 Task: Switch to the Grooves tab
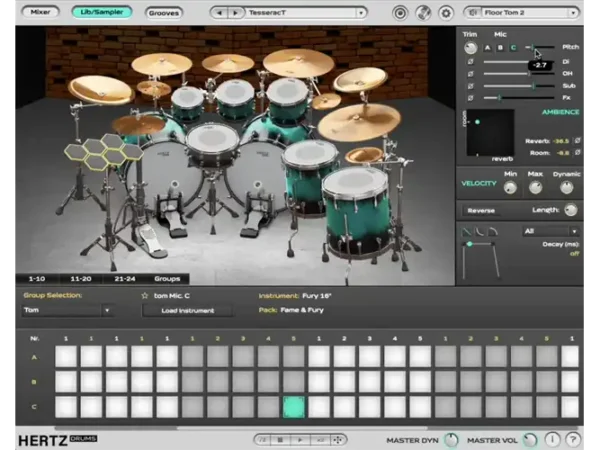click(x=164, y=13)
